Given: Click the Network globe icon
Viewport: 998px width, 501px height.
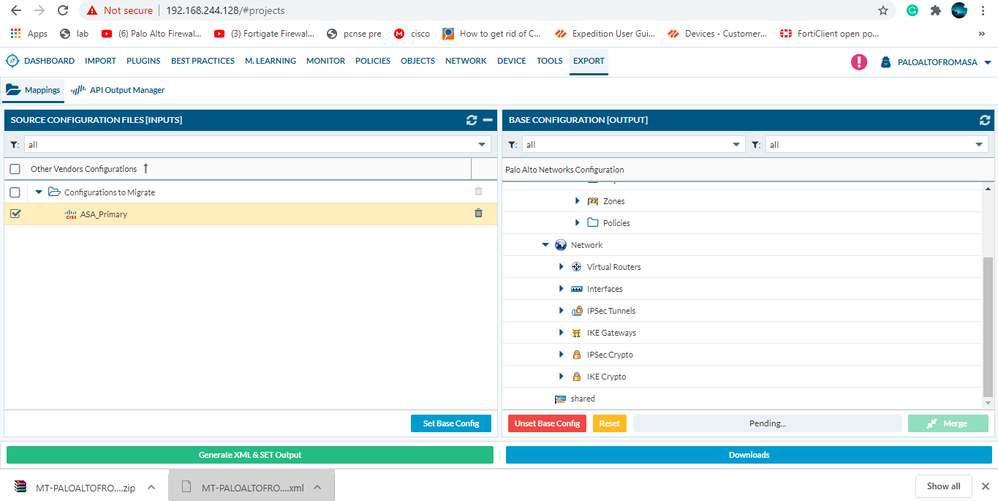Looking at the screenshot, I should tap(561, 244).
